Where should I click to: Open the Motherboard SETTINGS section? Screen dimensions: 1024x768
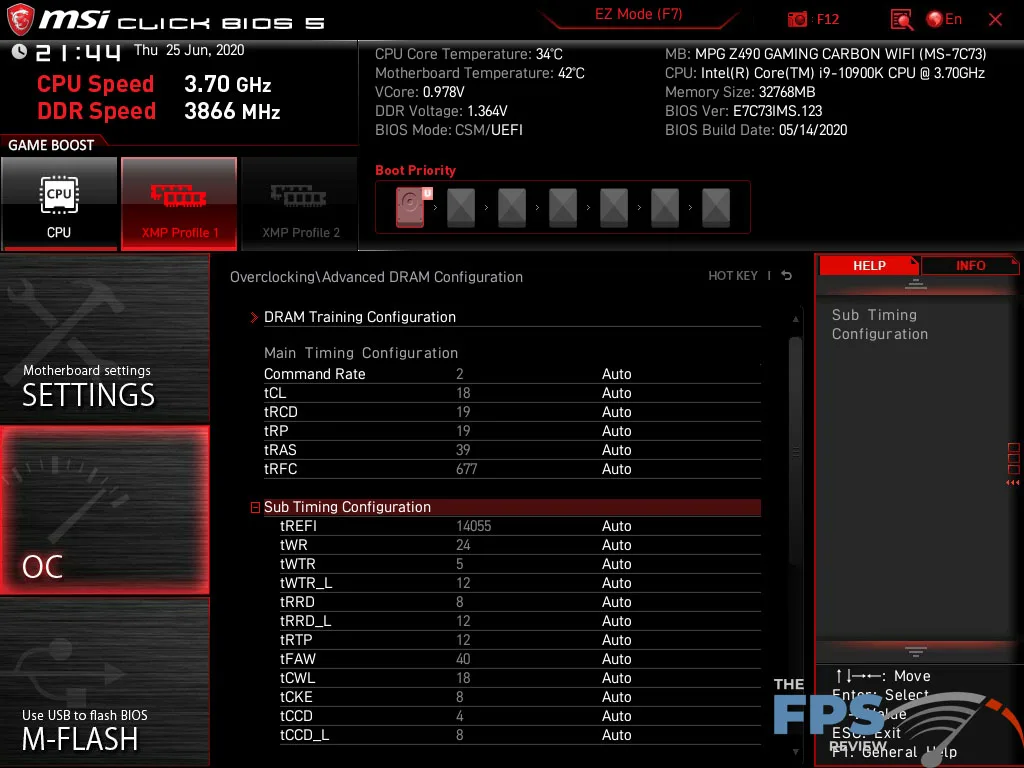[104, 338]
